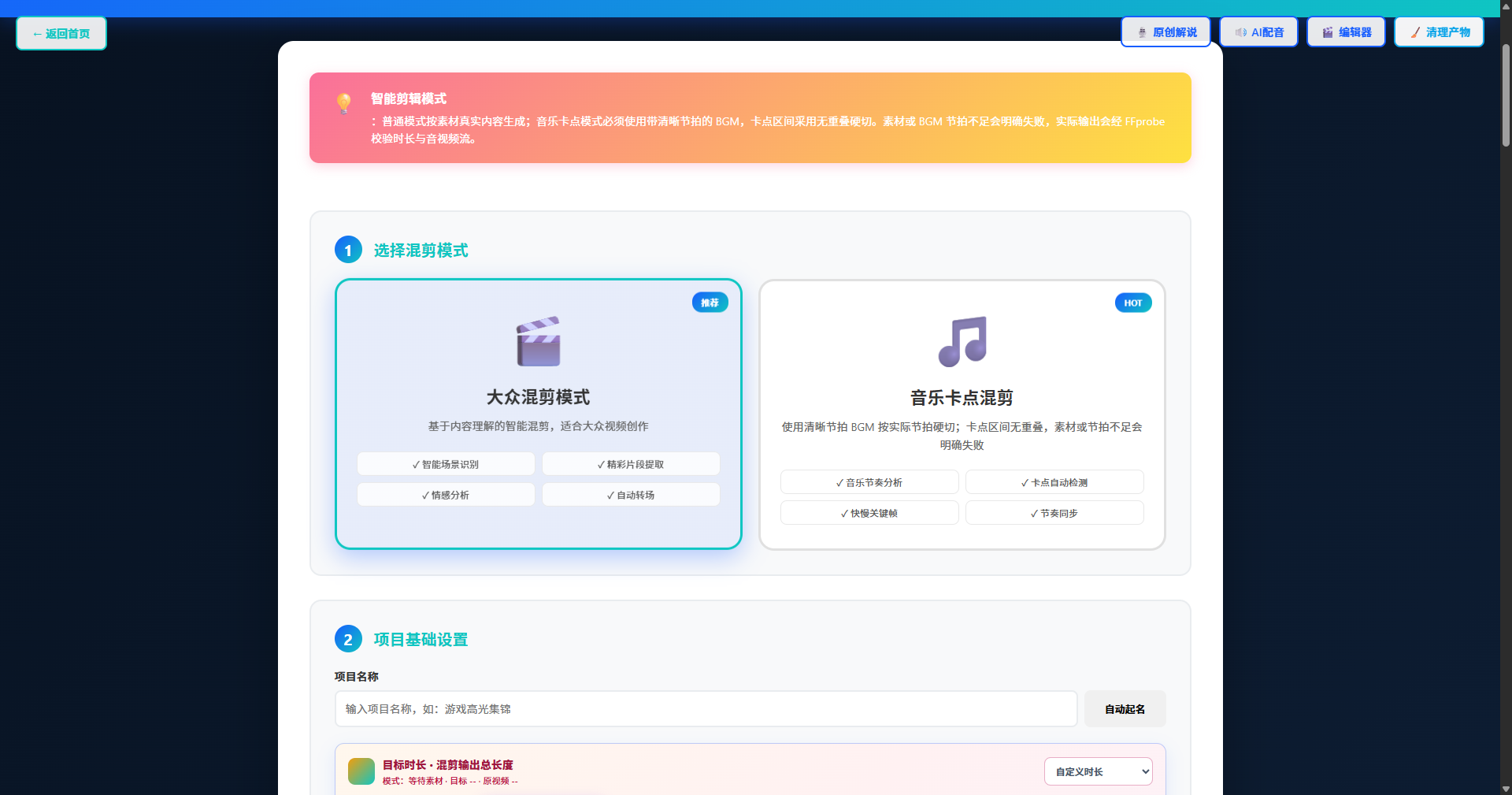Image resolution: width=1512 pixels, height=795 pixels.
Task: Click the 自动起名 button
Action: (x=1125, y=709)
